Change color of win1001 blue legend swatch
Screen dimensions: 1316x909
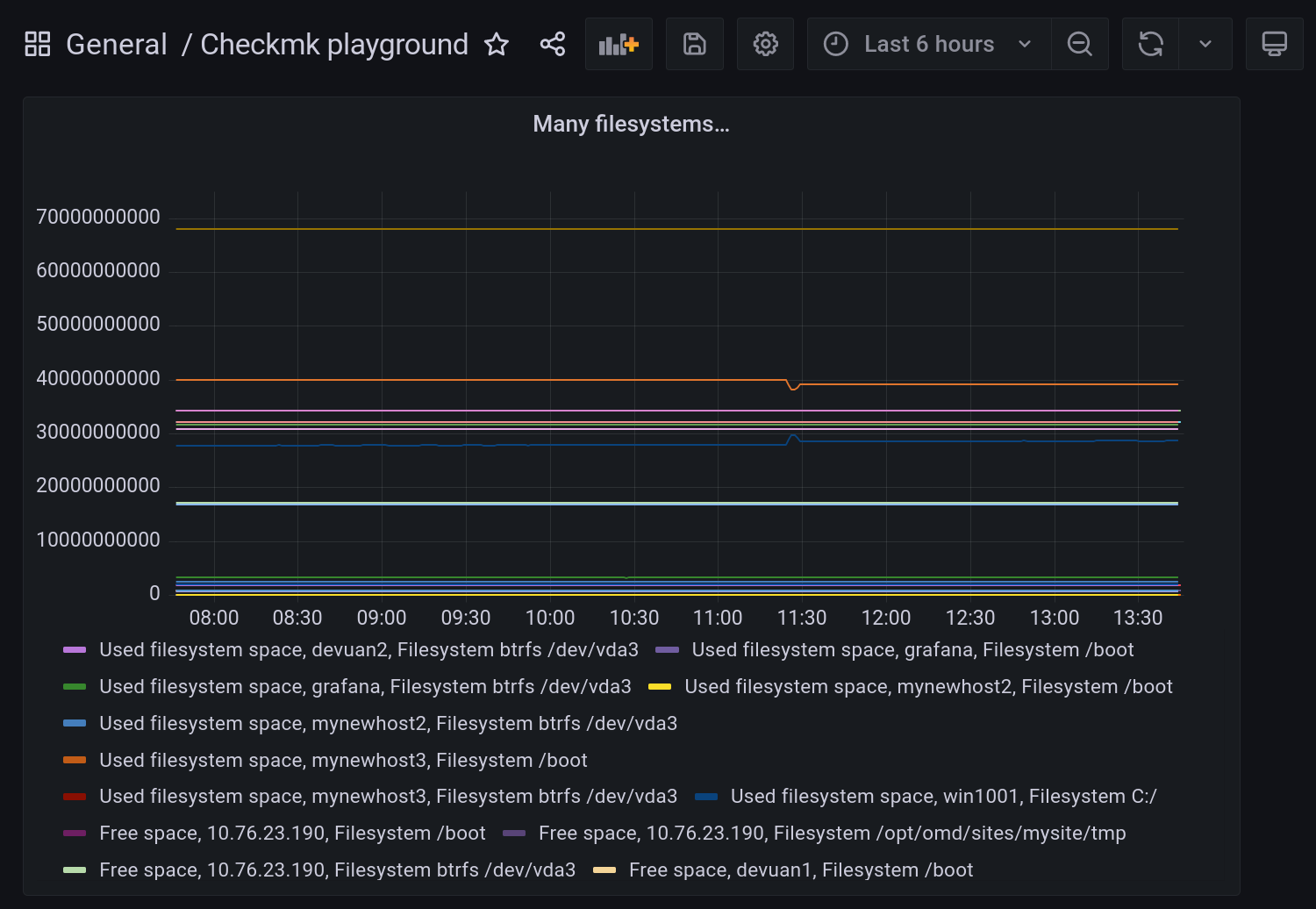[x=706, y=797]
